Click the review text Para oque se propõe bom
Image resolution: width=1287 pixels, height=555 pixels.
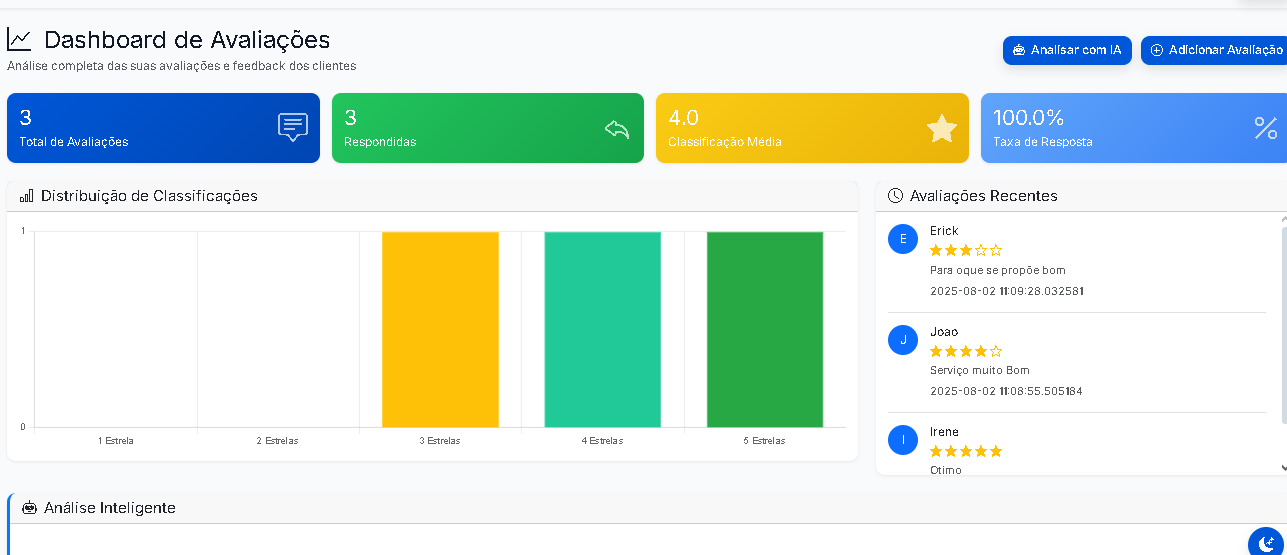(x=998, y=271)
